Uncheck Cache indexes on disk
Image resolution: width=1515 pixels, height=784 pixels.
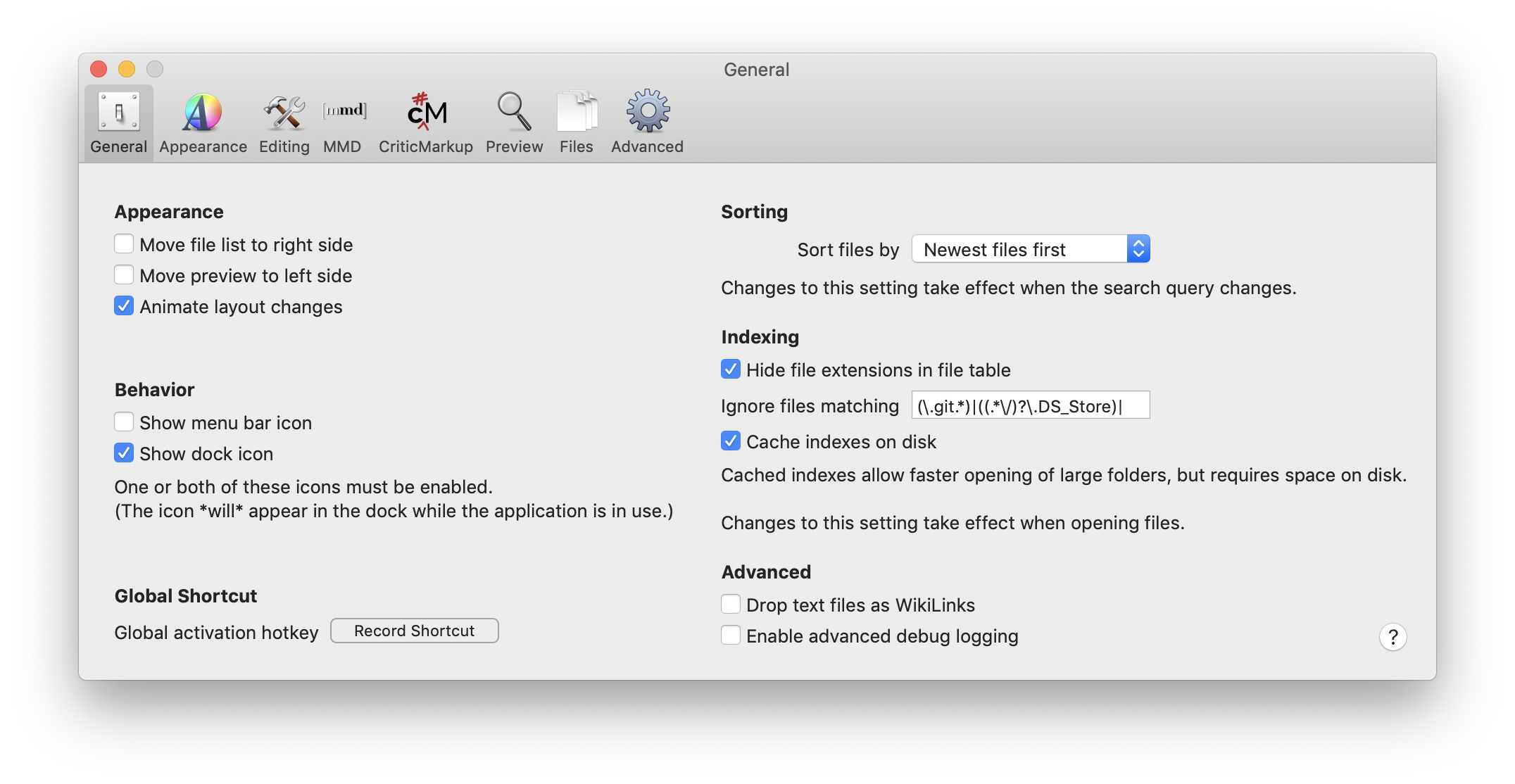click(x=731, y=441)
